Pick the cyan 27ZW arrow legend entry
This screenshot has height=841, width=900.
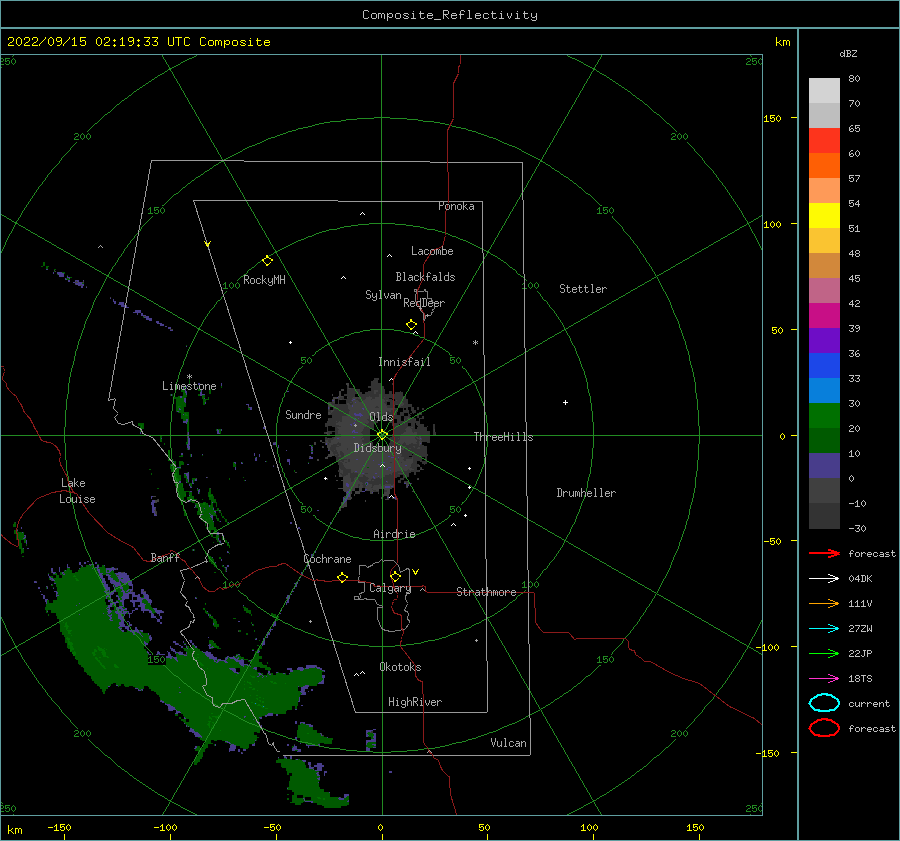(x=824, y=629)
